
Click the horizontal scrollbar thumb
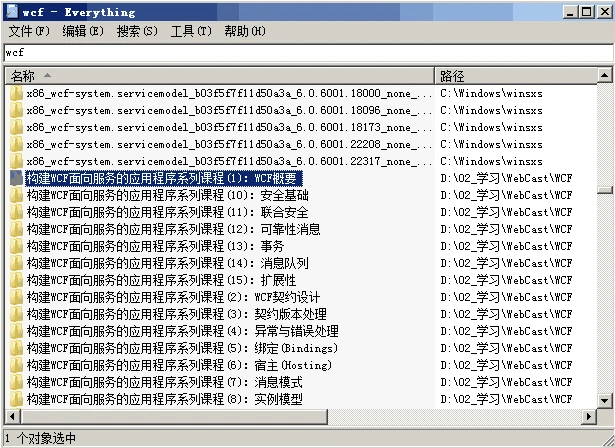pos(174,416)
